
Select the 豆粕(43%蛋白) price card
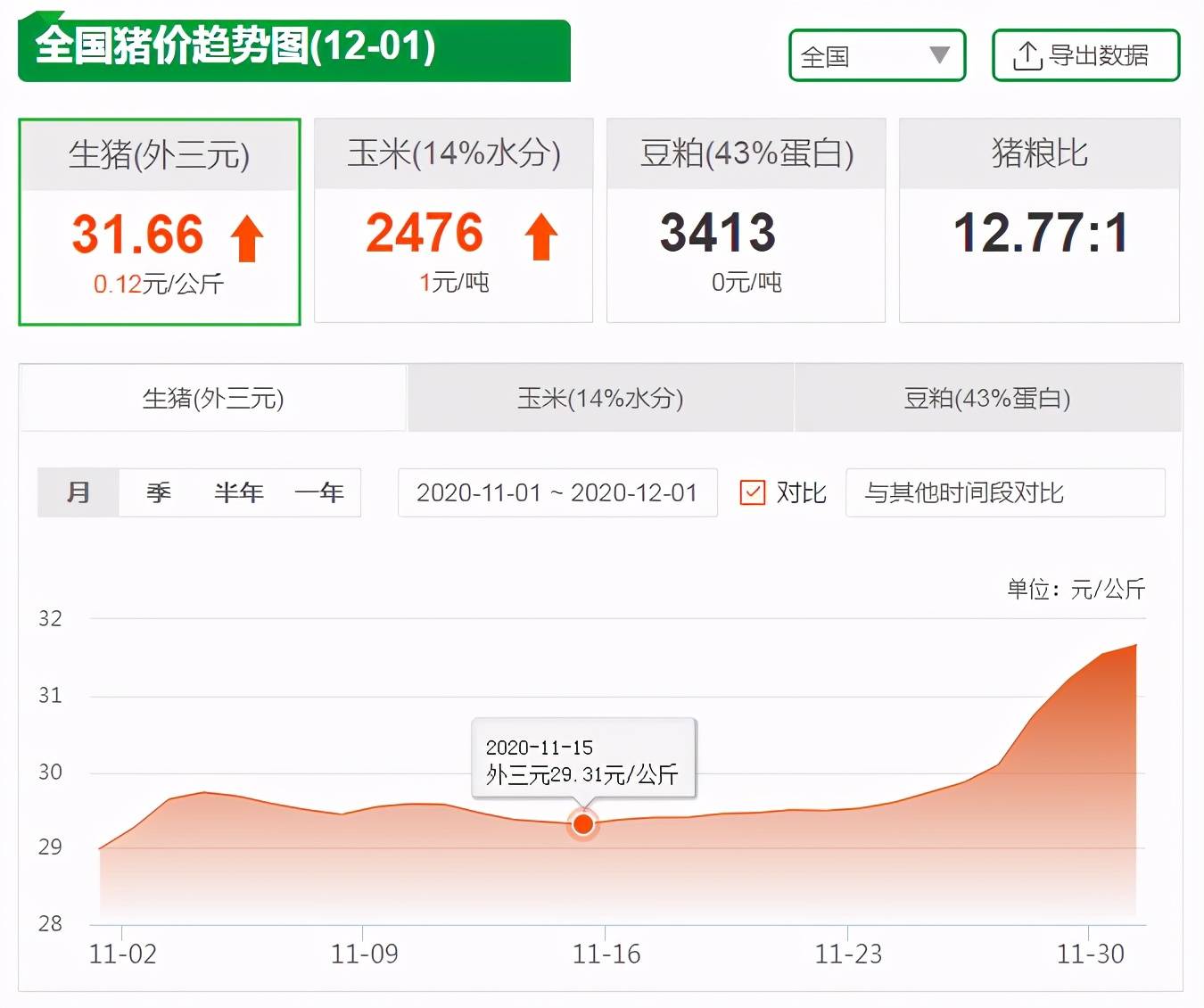point(746,220)
